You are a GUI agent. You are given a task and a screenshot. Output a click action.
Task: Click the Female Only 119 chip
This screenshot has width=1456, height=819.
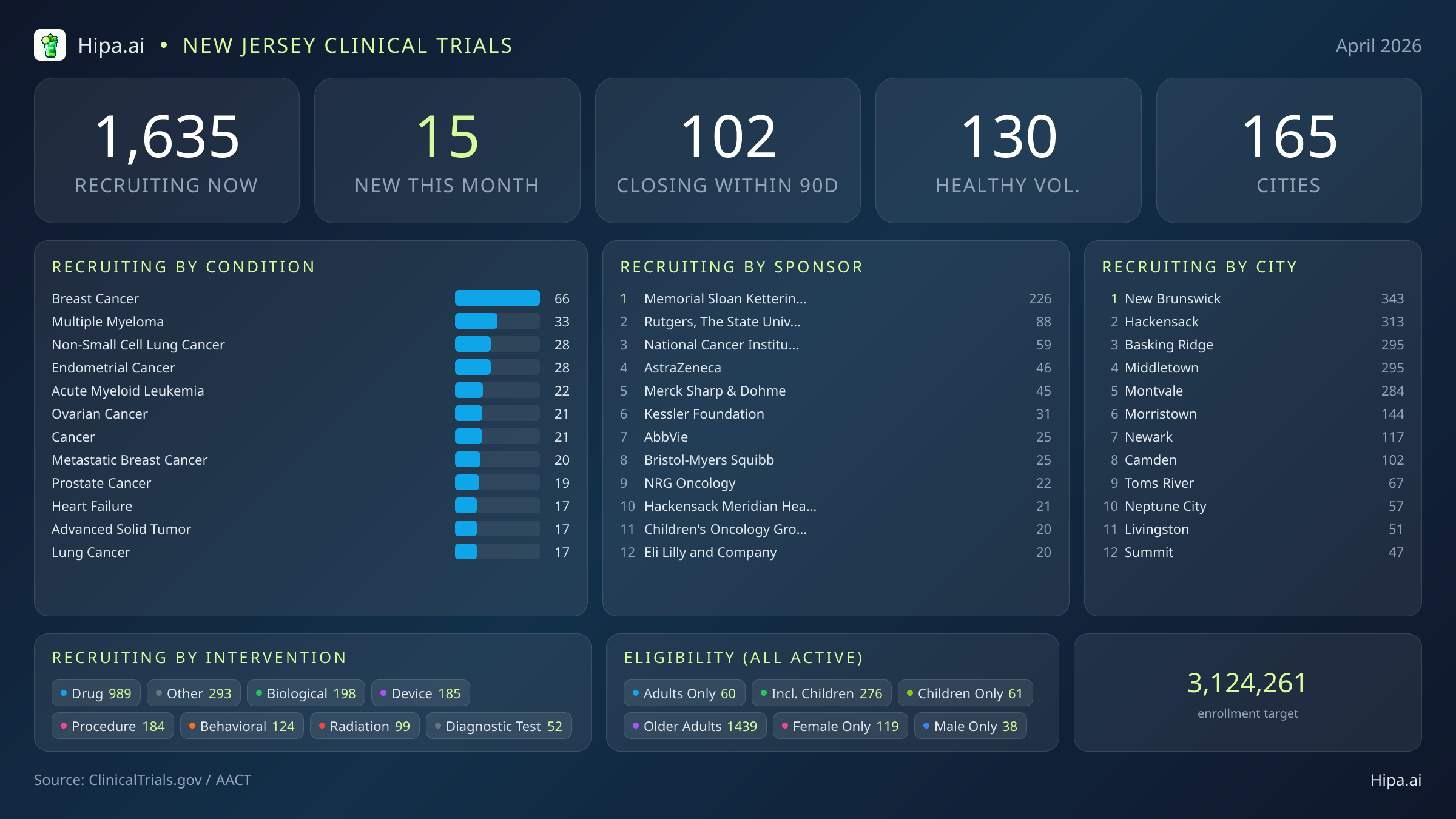[x=840, y=726]
